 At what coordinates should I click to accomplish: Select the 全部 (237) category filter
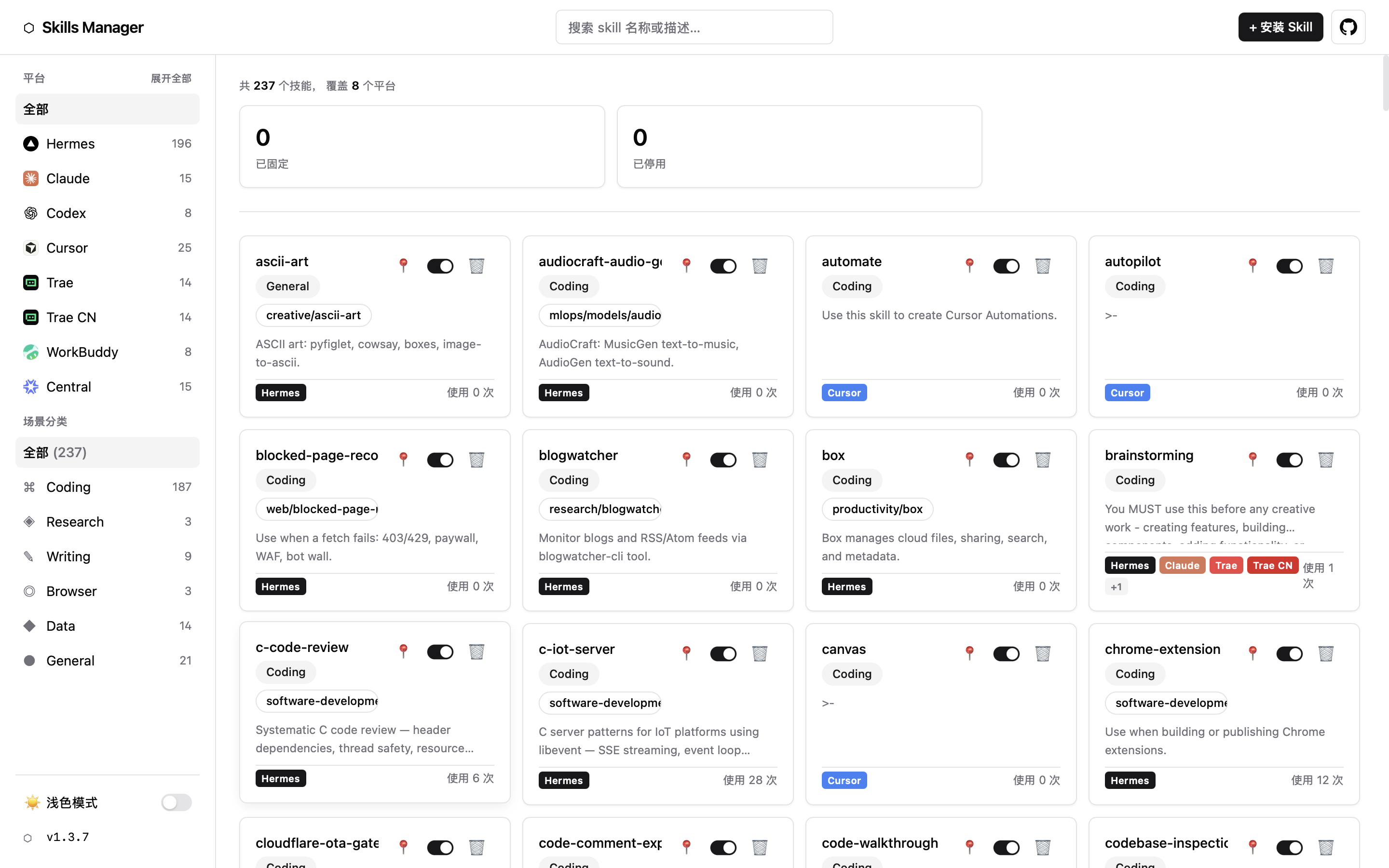point(108,452)
